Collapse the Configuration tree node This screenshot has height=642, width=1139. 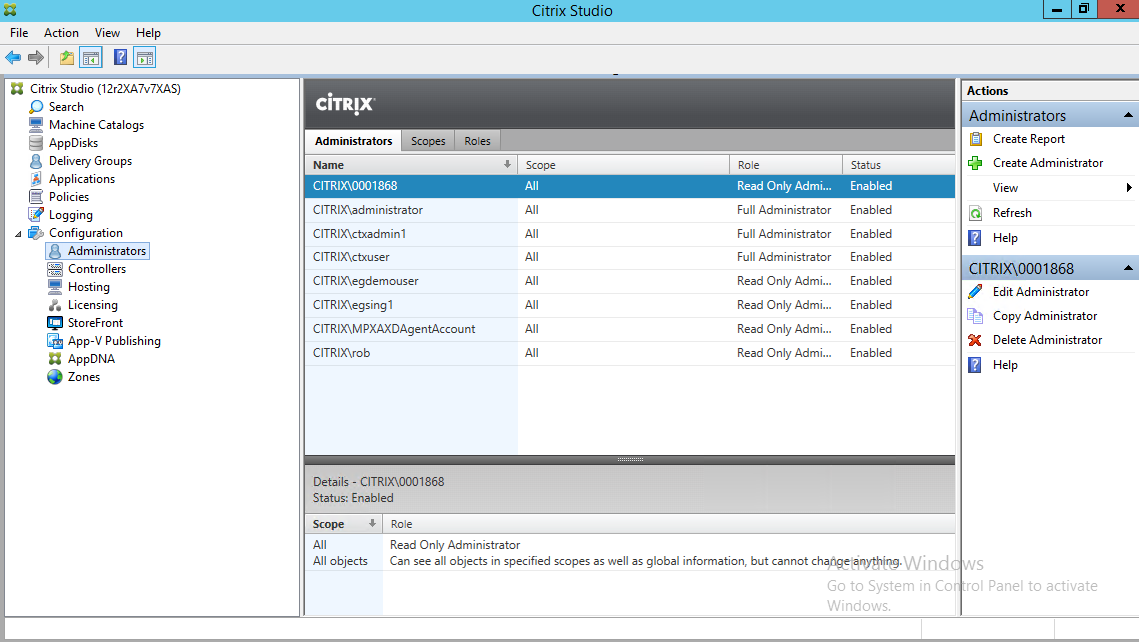point(18,234)
